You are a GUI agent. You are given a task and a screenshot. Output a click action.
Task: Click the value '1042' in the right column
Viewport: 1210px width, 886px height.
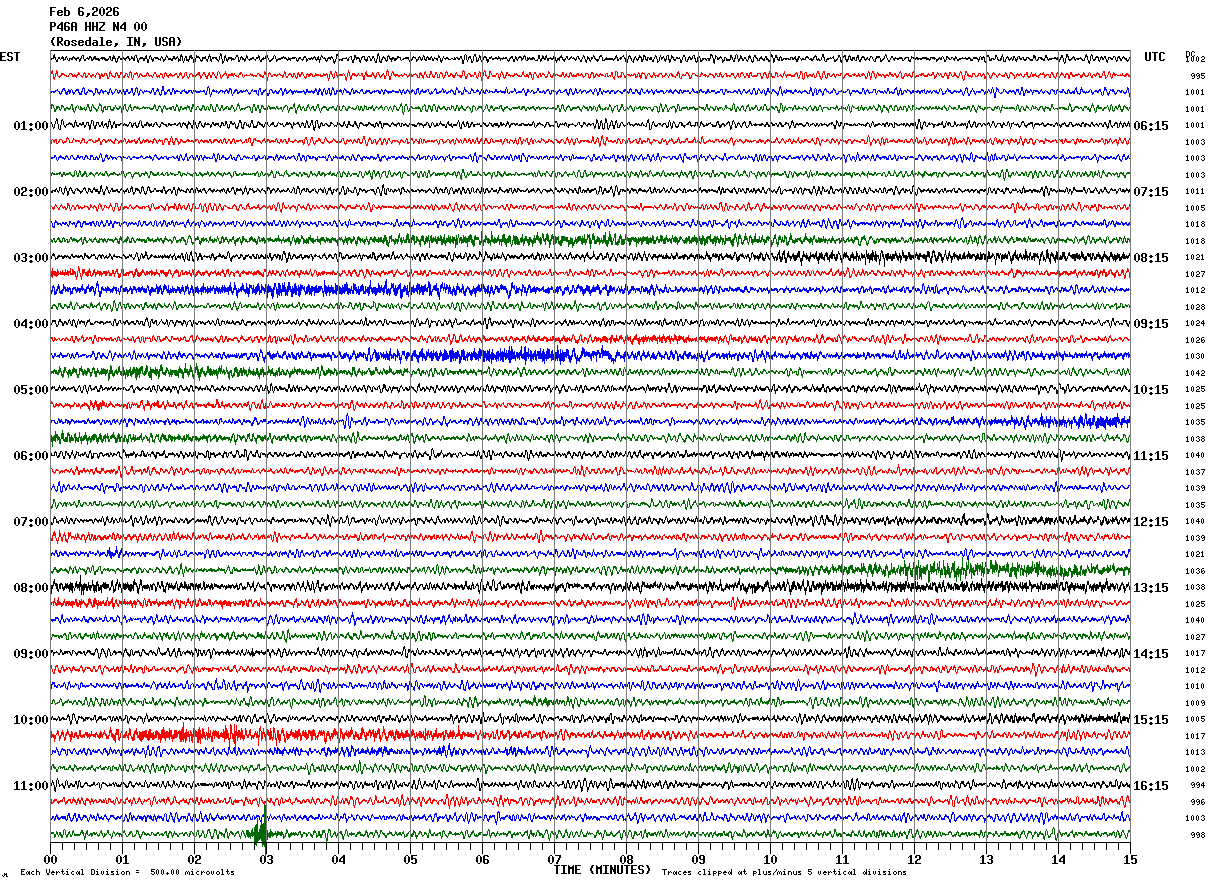[1195, 373]
